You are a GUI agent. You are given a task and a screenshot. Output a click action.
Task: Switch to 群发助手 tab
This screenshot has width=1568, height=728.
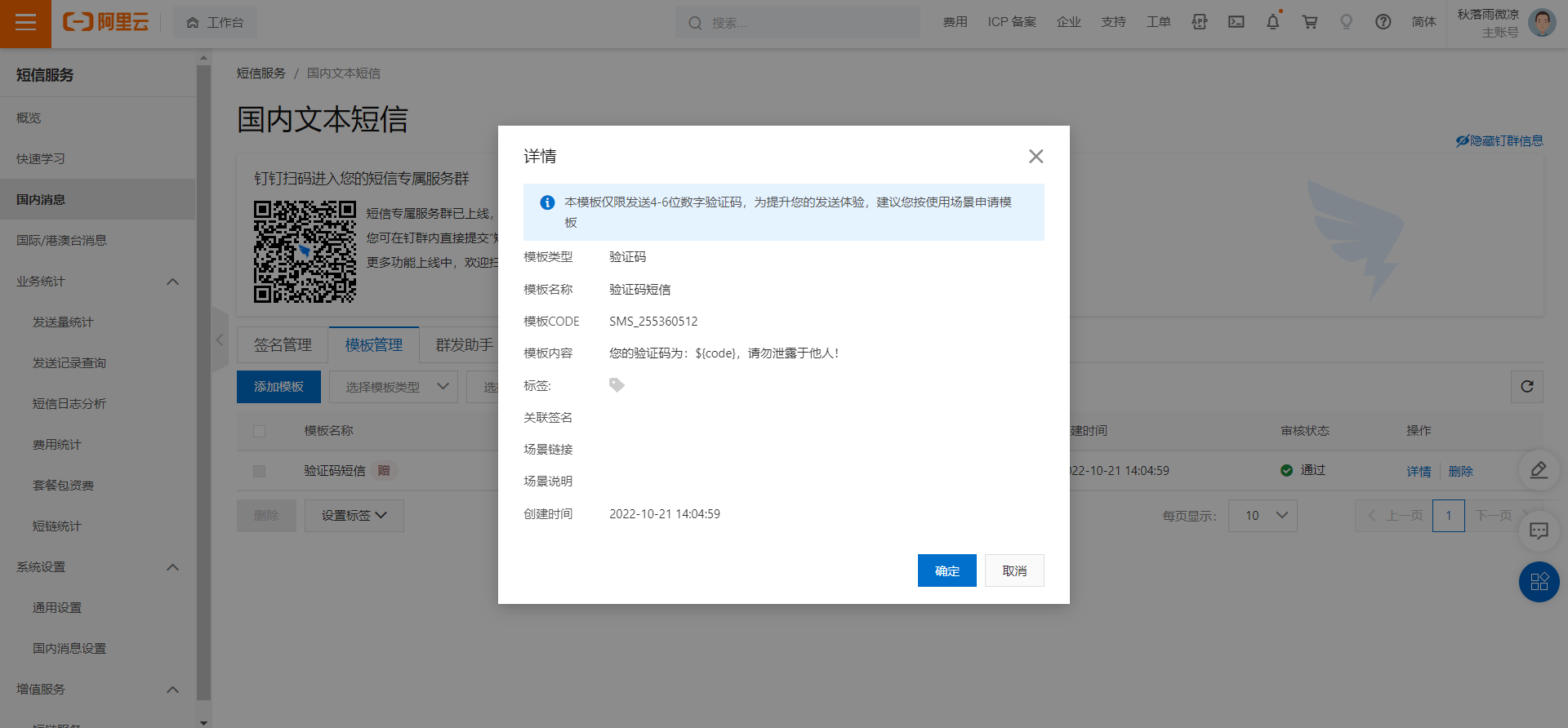click(x=464, y=344)
